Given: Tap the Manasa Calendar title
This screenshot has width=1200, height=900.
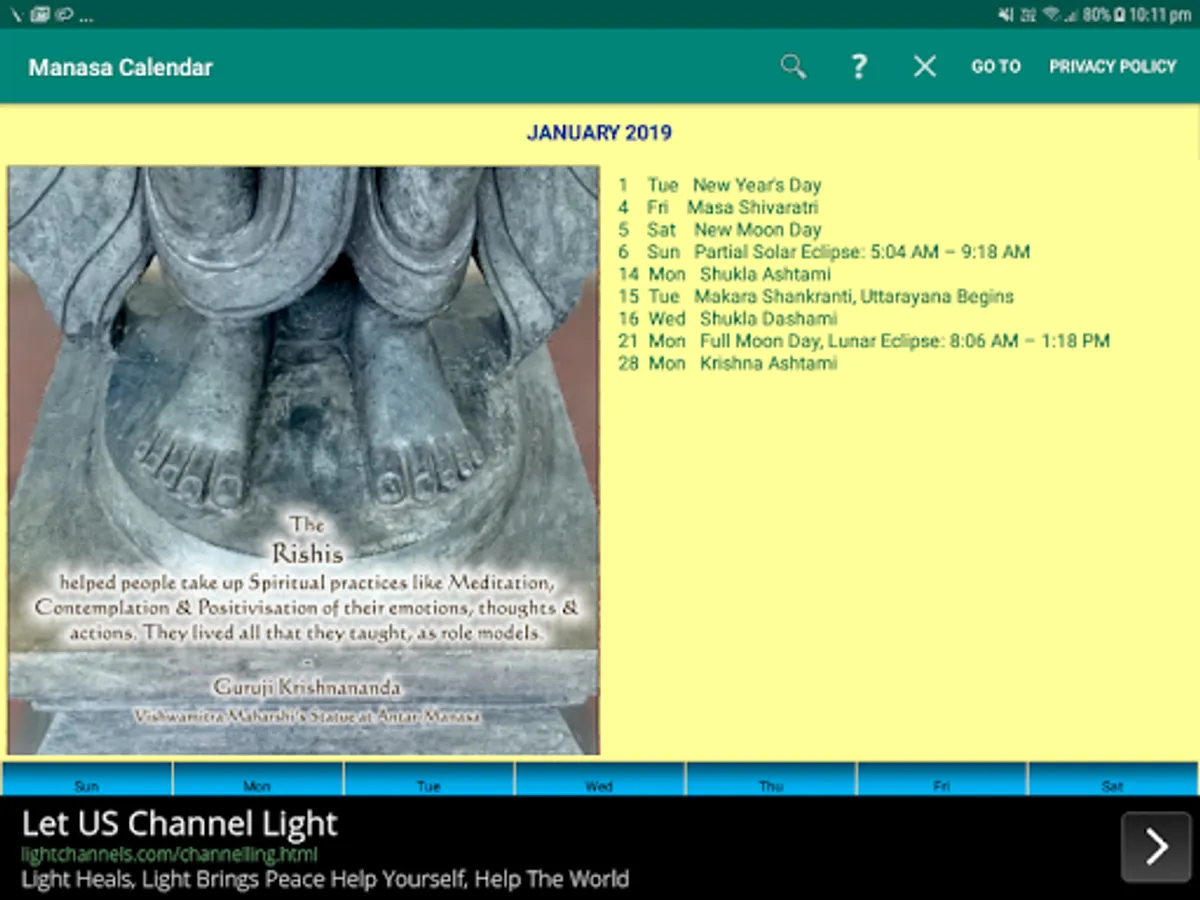Looking at the screenshot, I should pos(121,68).
